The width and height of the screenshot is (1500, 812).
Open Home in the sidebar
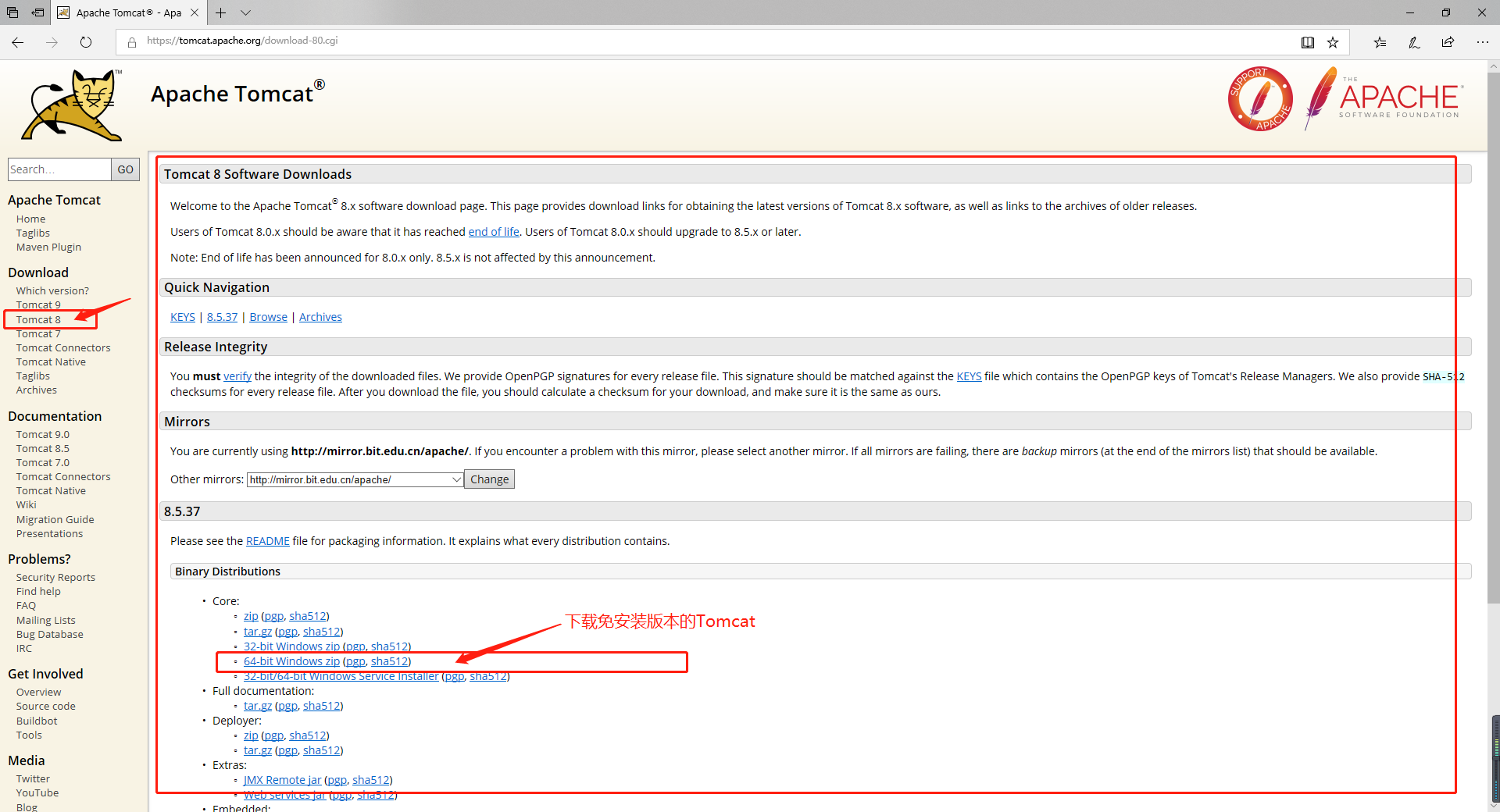point(30,219)
